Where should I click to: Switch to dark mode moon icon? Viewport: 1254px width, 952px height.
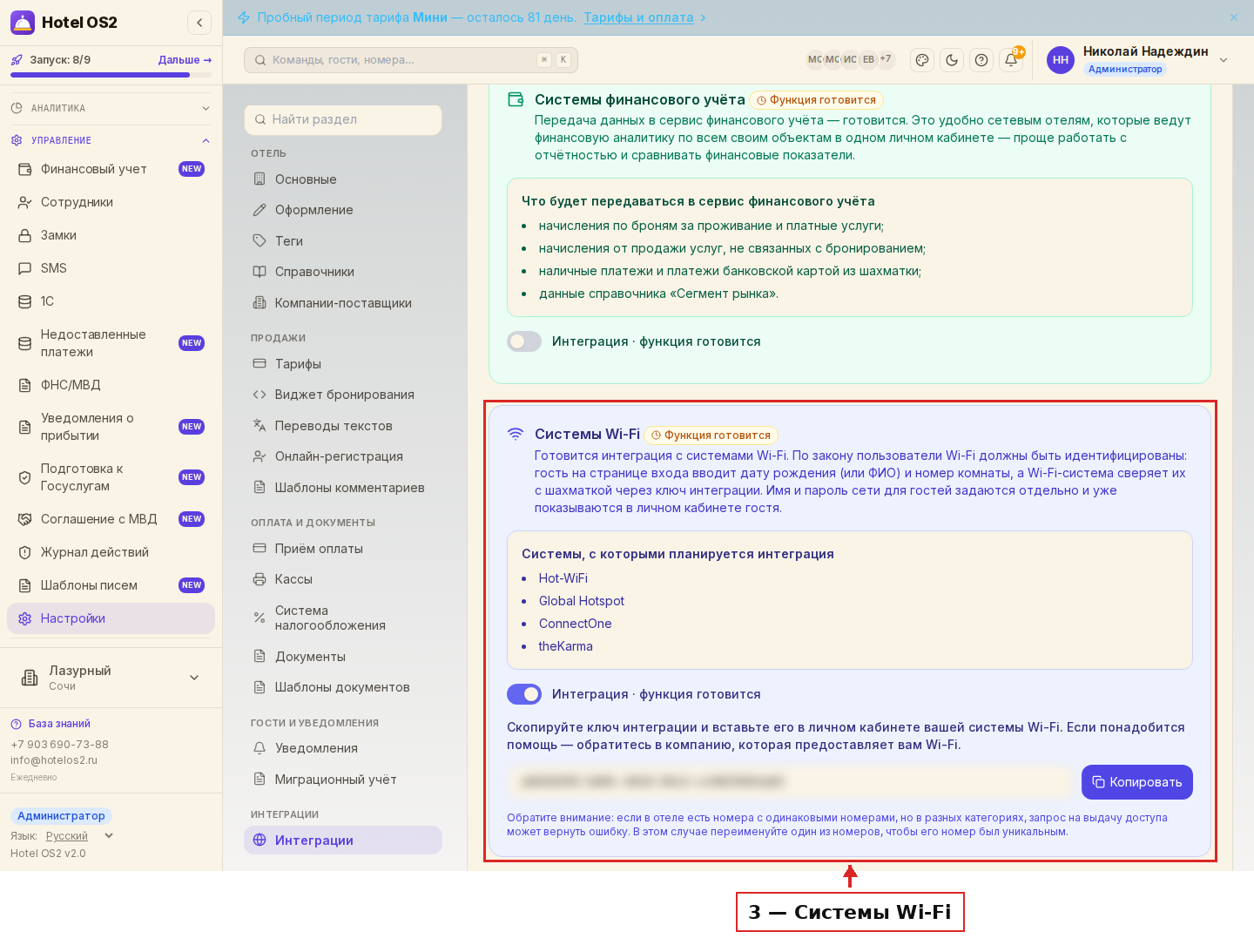[952, 60]
